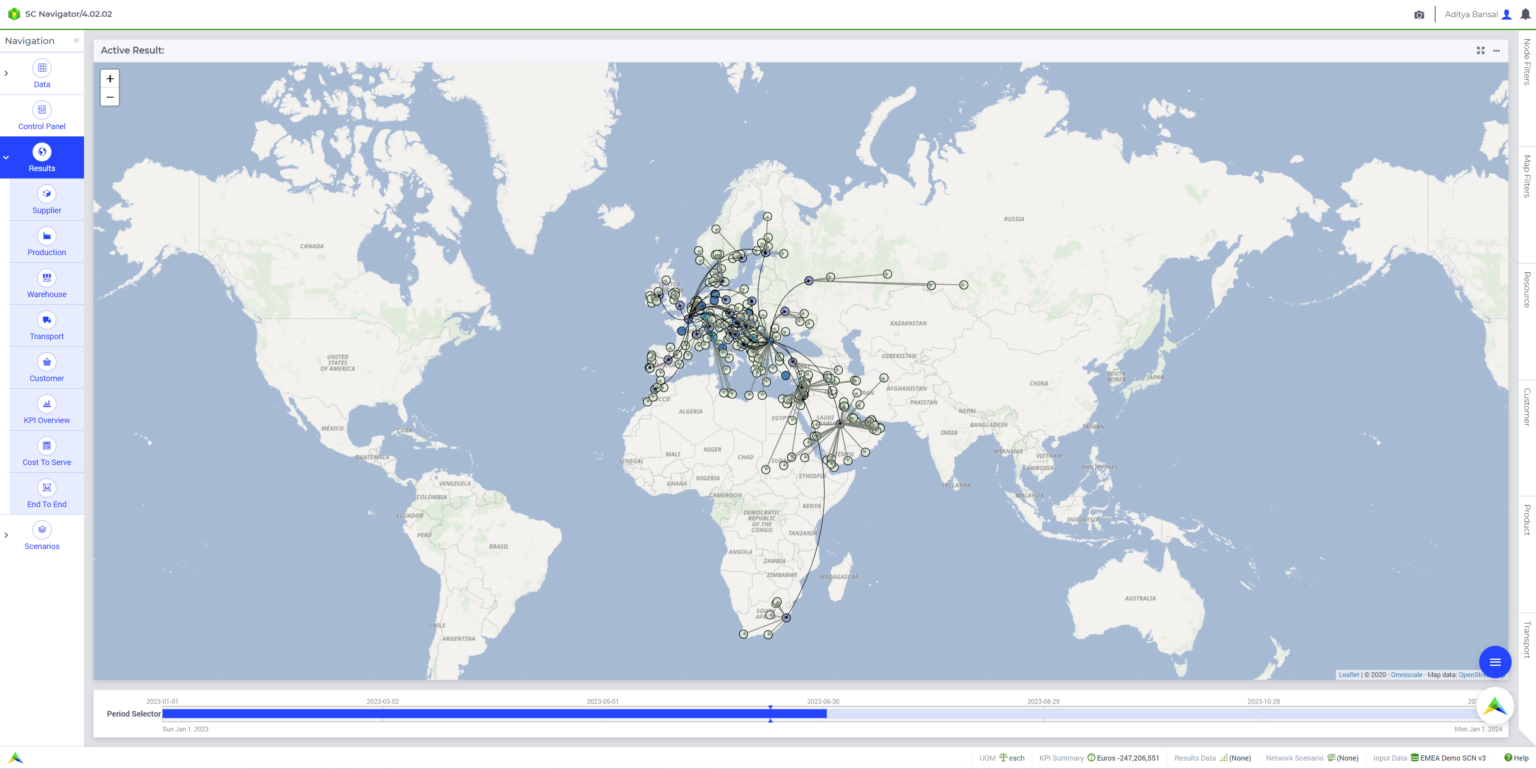Open KPI Overview chart icon
This screenshot has height=769, width=1536.
click(46, 404)
